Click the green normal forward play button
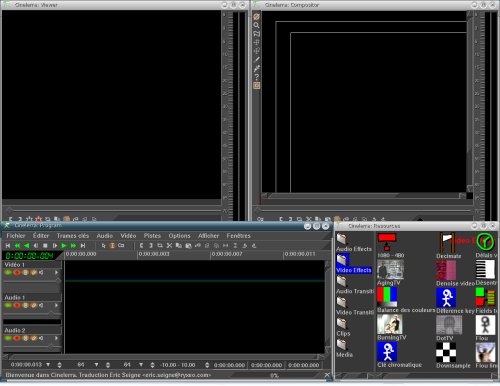 click(64, 246)
